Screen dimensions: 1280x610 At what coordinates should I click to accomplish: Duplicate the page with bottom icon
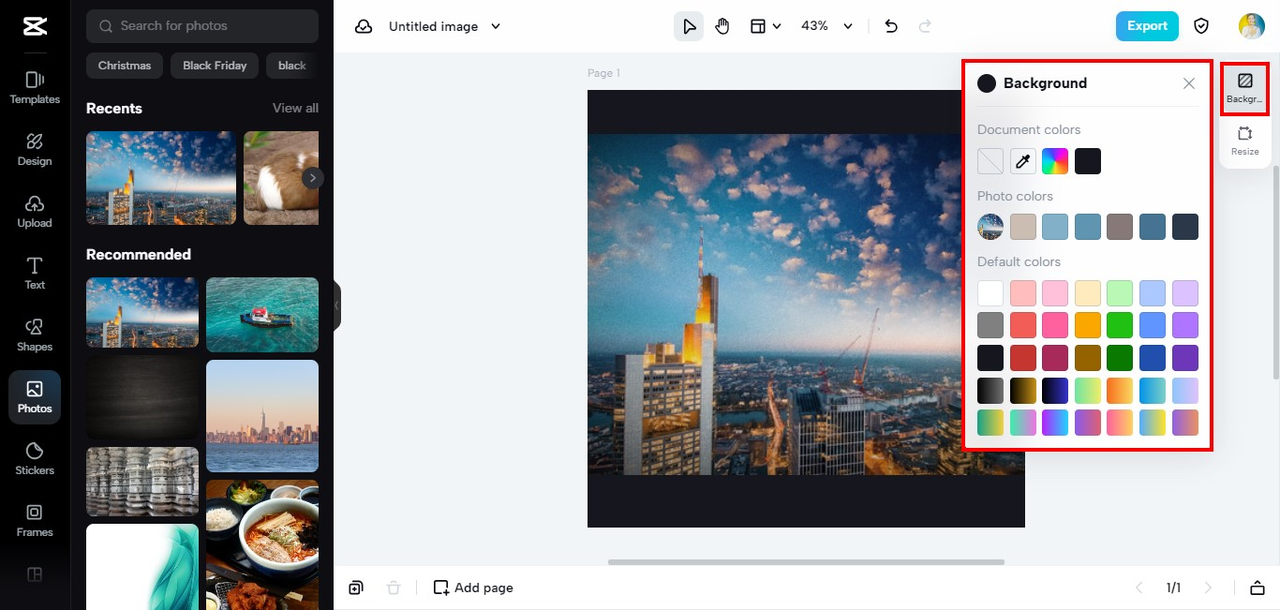coord(356,588)
